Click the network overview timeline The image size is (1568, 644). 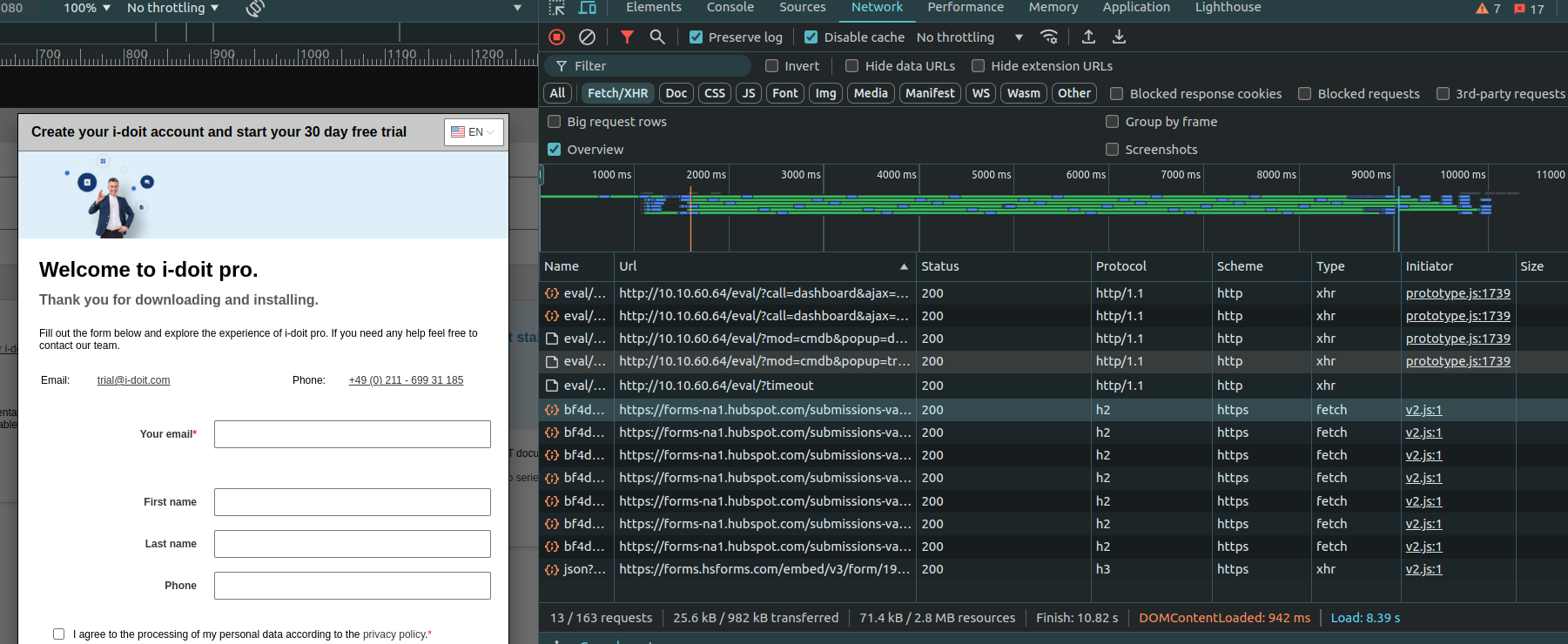[1053, 218]
